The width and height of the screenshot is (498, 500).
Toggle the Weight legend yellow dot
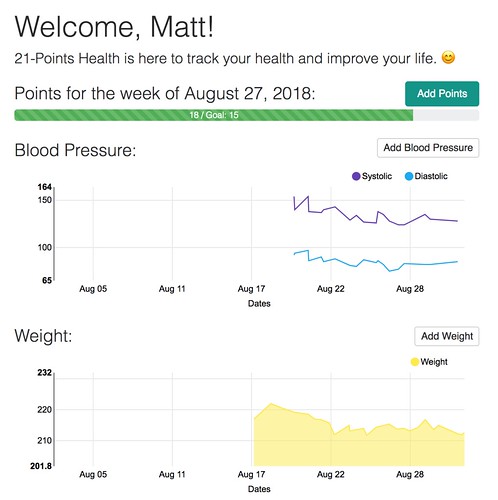pyautogui.click(x=415, y=362)
